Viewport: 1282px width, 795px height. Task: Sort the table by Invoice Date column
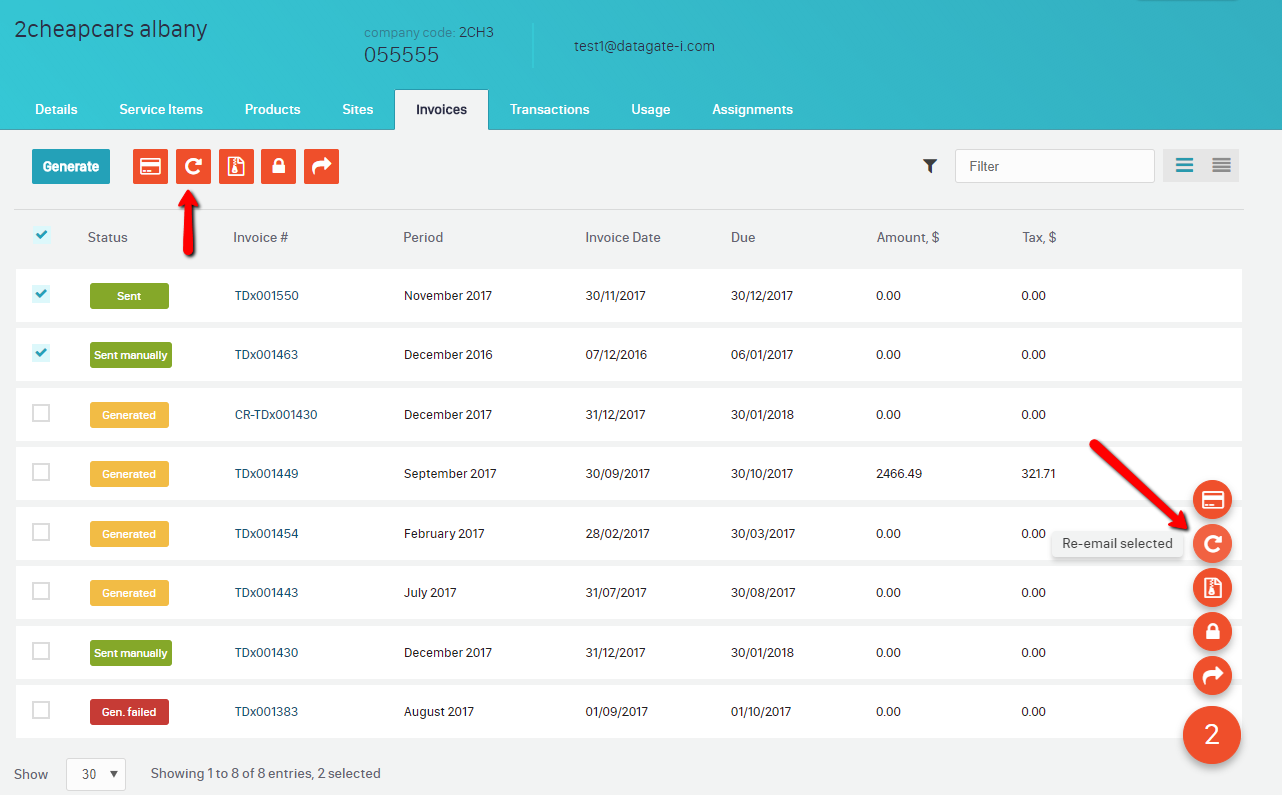[x=622, y=238]
